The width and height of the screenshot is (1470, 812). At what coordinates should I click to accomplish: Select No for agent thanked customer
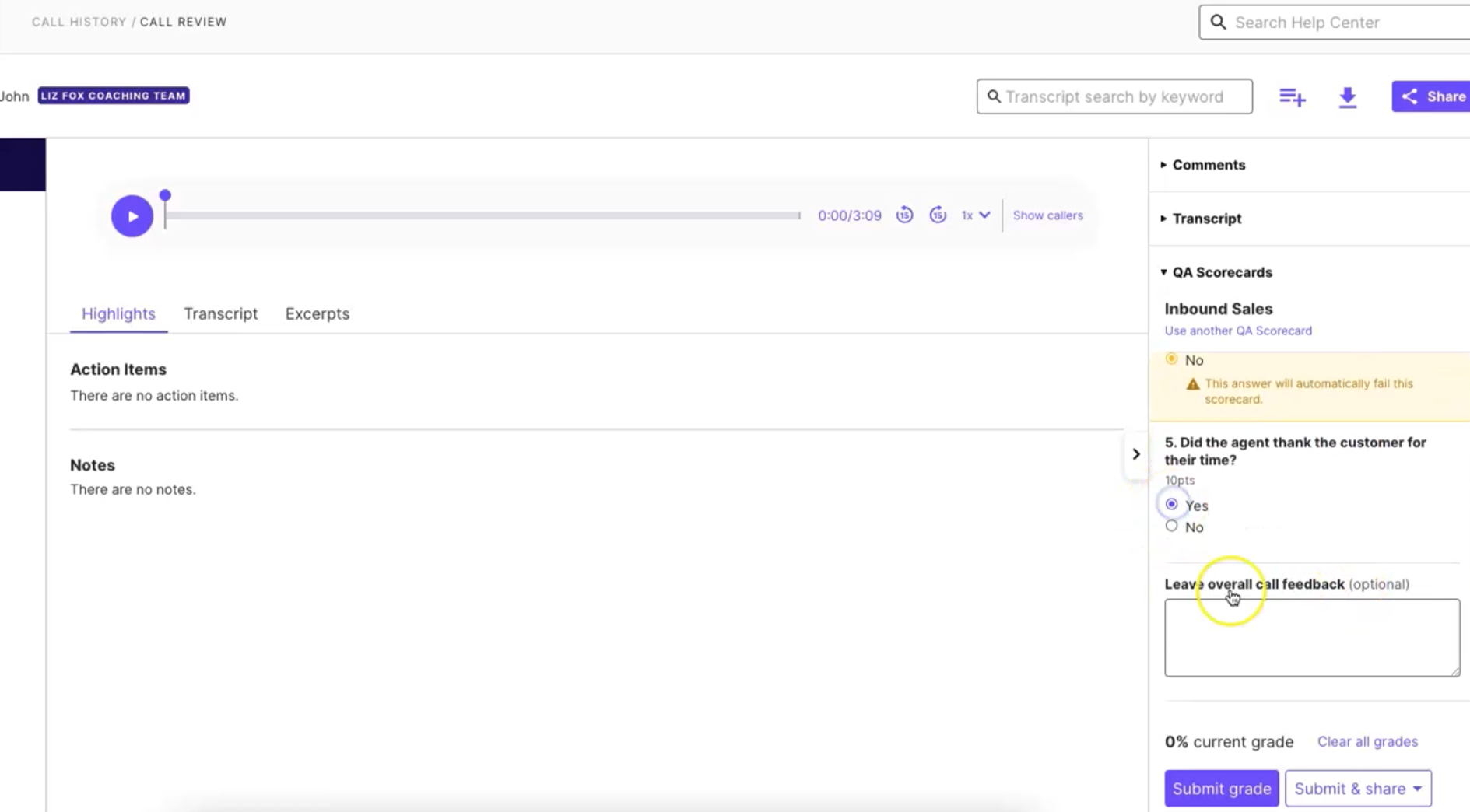[1171, 527]
